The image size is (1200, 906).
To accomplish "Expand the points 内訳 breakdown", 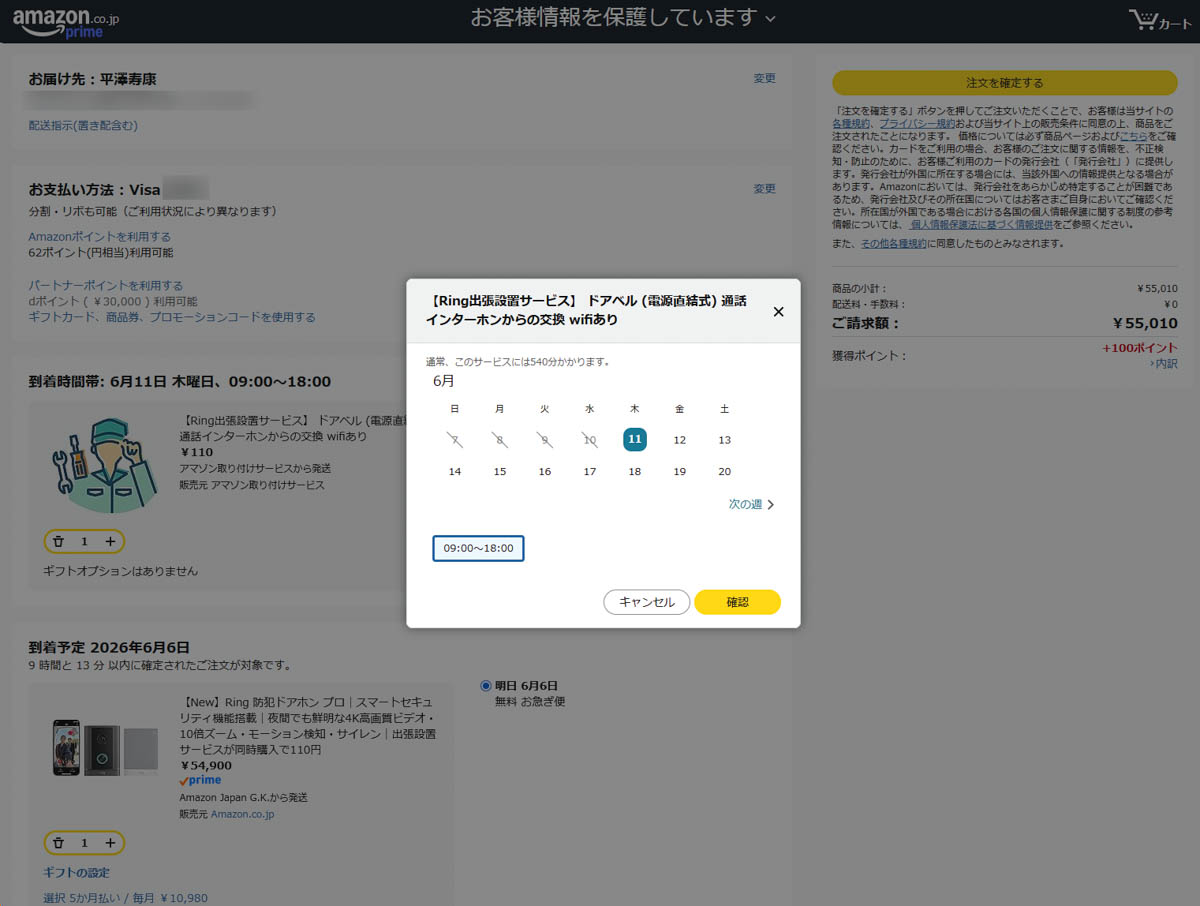I will tap(1164, 363).
